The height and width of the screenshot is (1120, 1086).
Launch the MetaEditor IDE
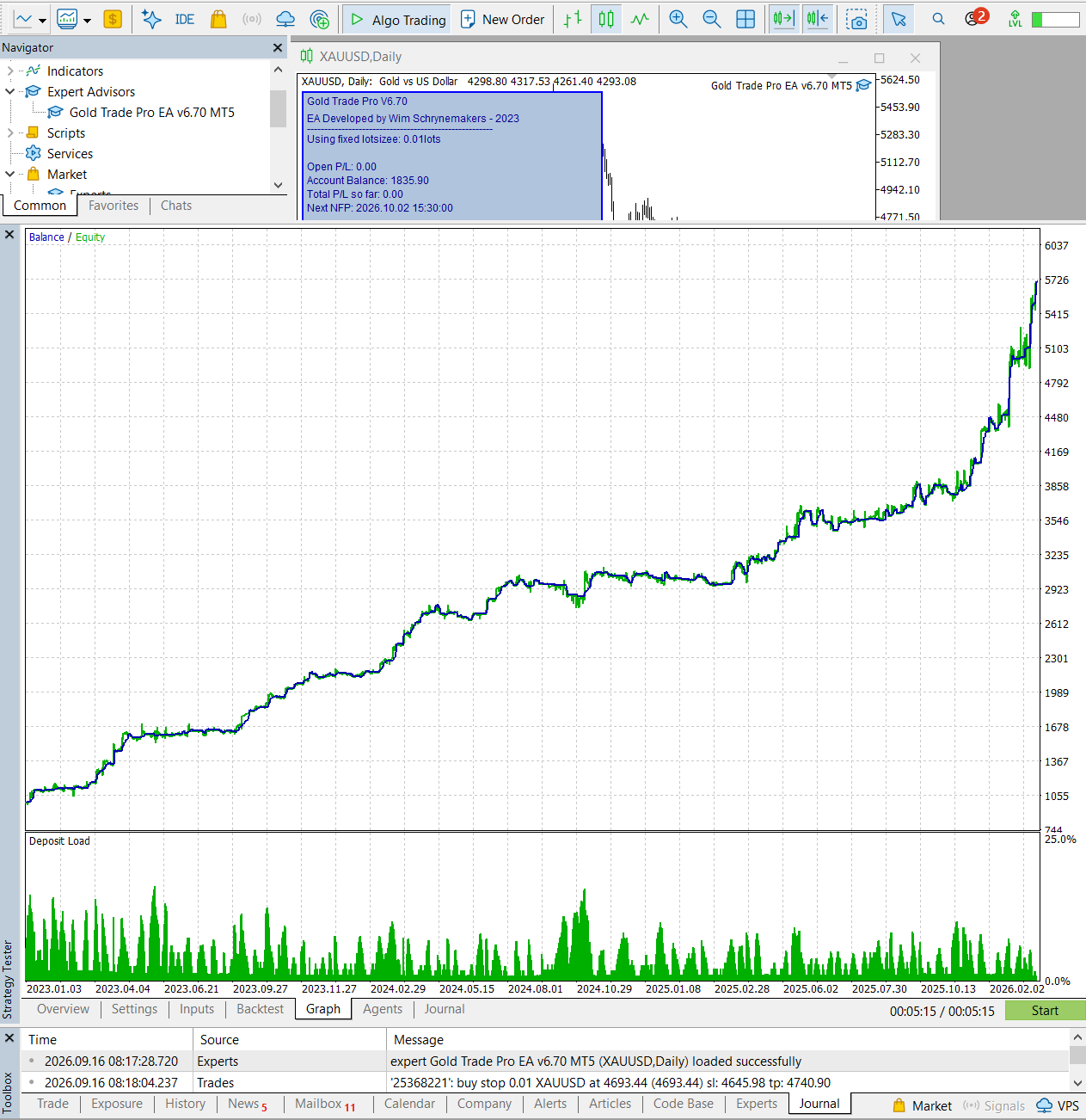(185, 19)
